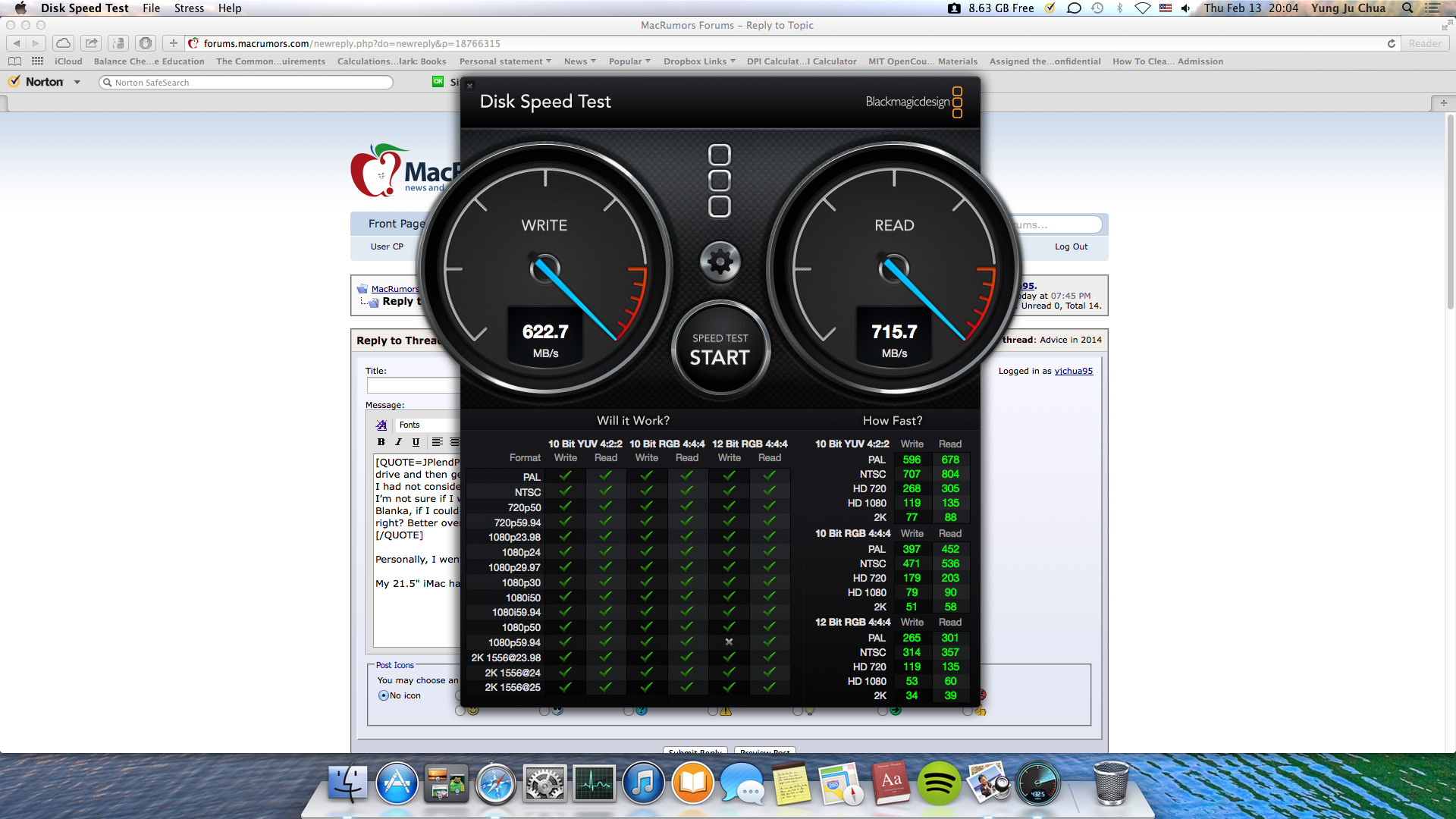Click the Share button in Safari toolbar
Viewport: 1456px width, 819px height.
[91, 43]
